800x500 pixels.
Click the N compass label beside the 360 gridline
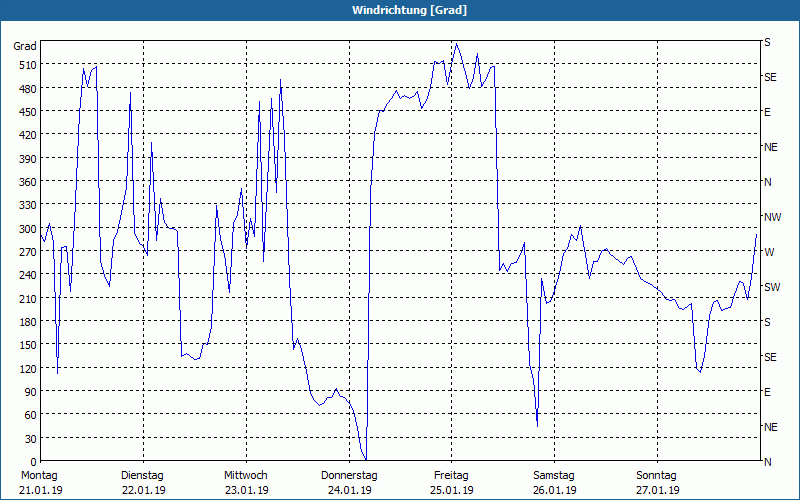point(767,182)
